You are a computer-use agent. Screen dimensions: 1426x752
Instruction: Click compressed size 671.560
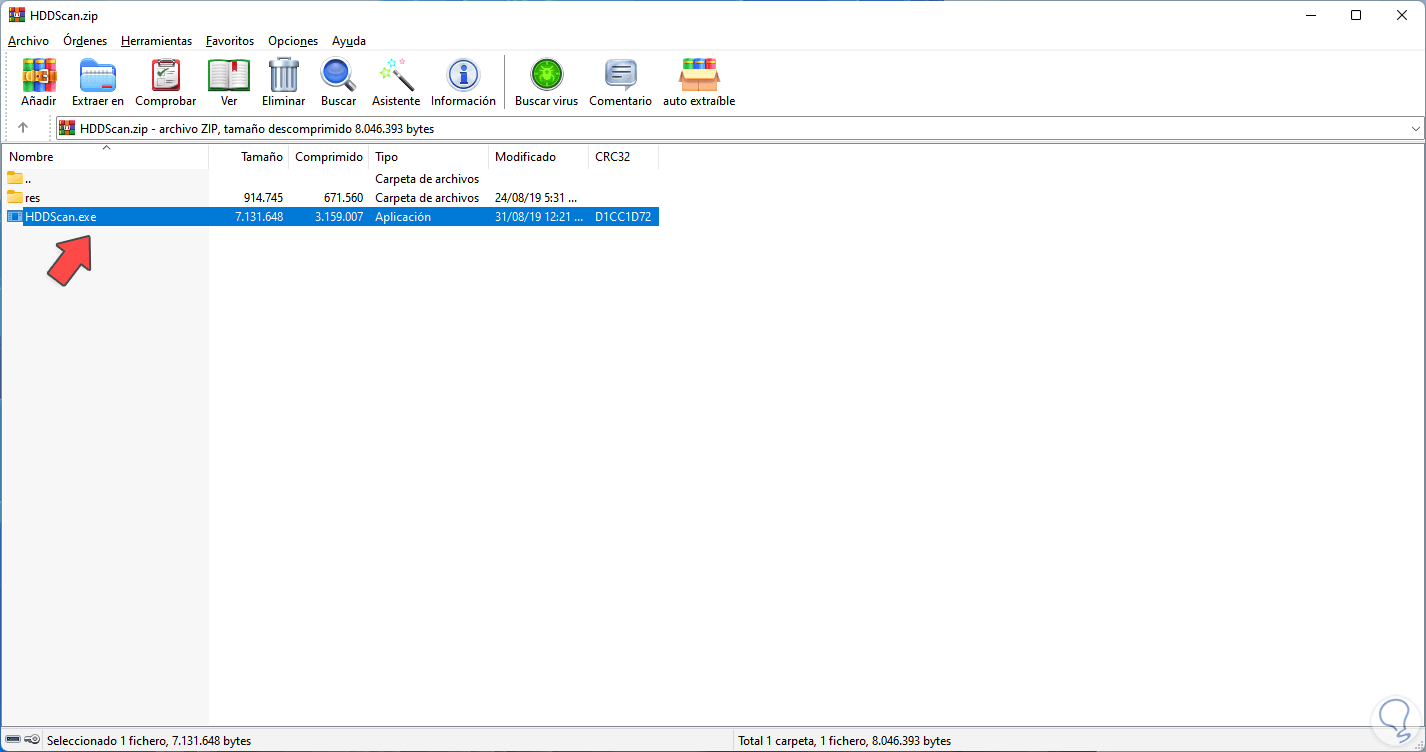click(x=343, y=198)
